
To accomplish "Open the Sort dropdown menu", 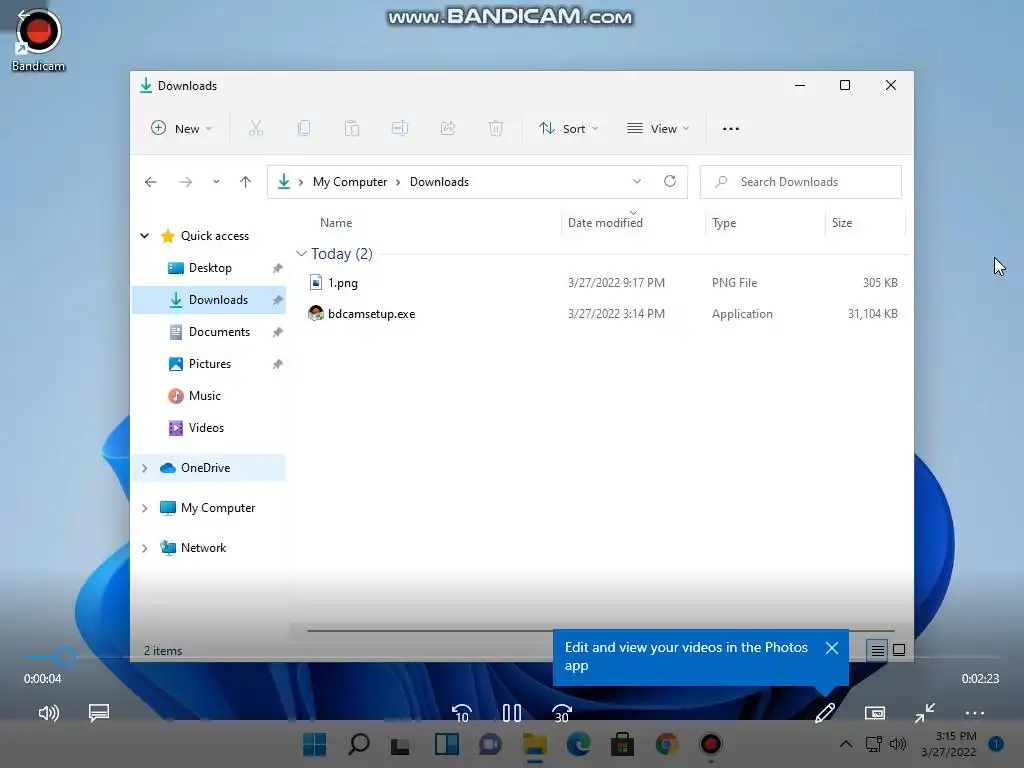I will coord(568,129).
